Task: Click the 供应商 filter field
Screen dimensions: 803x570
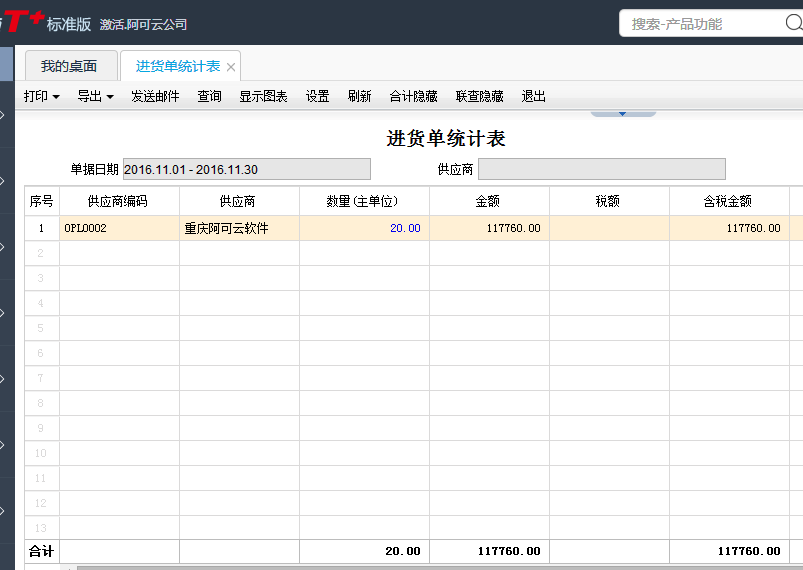Action: (x=601, y=170)
